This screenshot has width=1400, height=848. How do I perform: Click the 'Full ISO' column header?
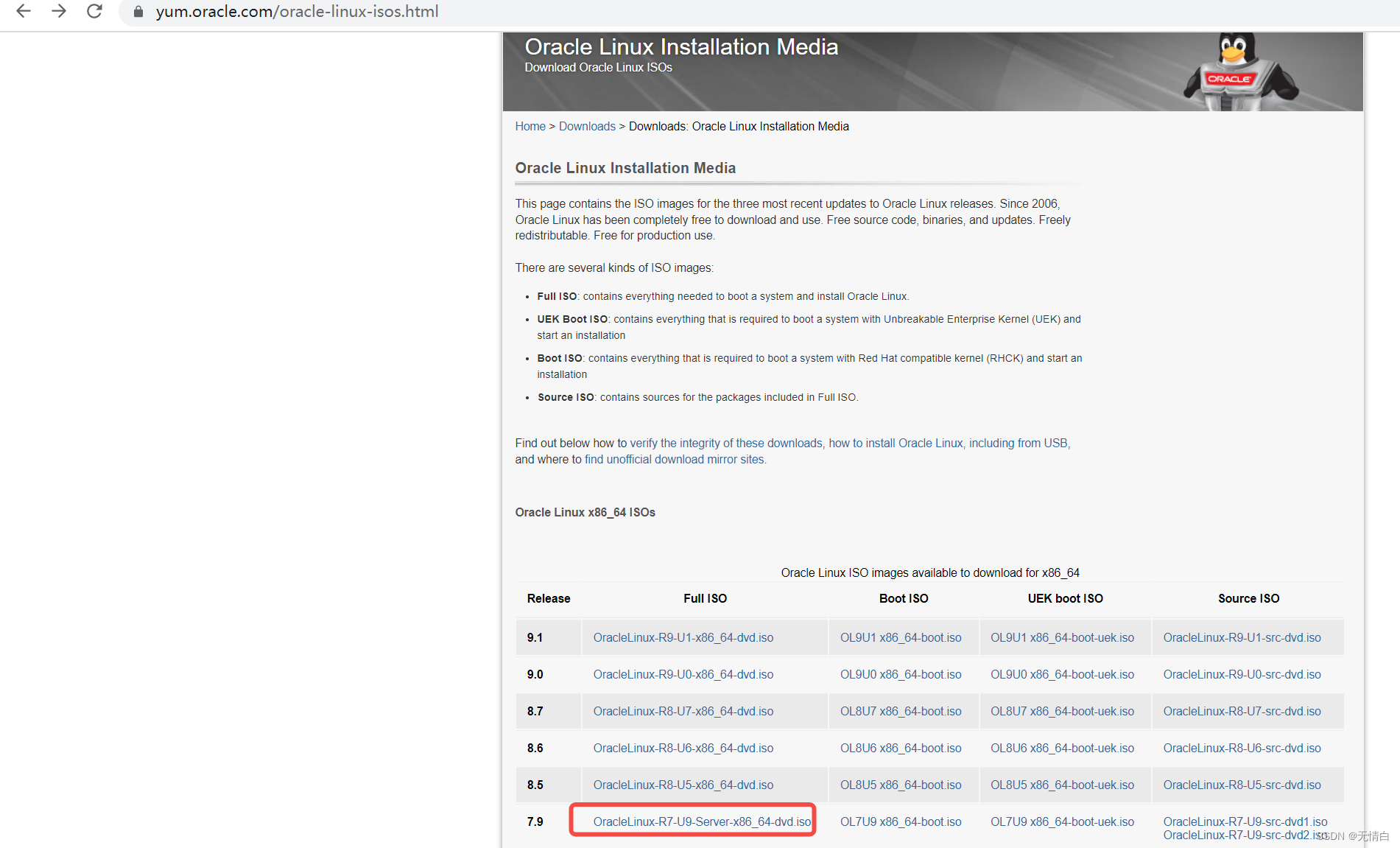click(x=705, y=598)
